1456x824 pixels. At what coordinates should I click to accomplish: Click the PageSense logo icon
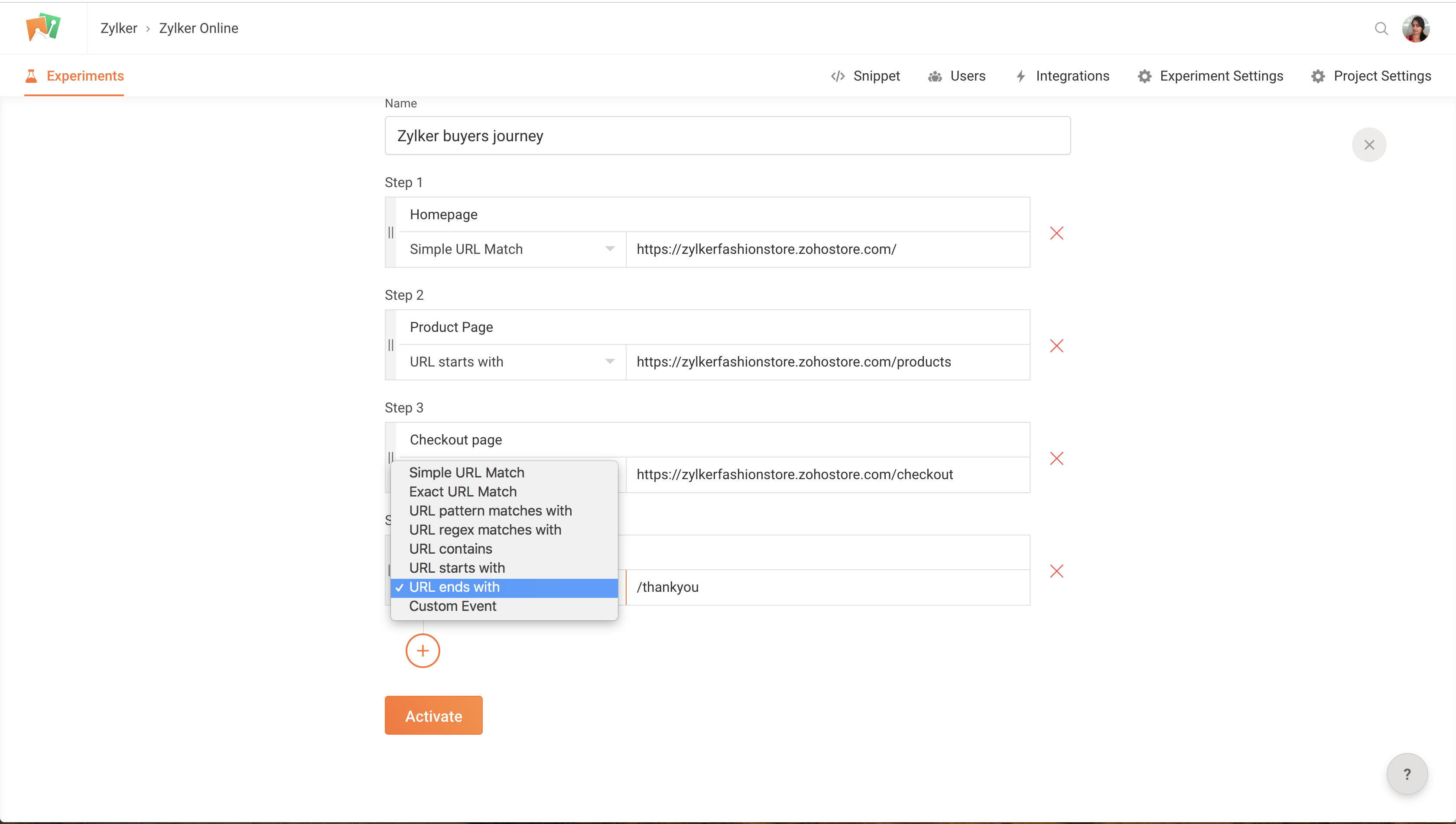coord(43,27)
